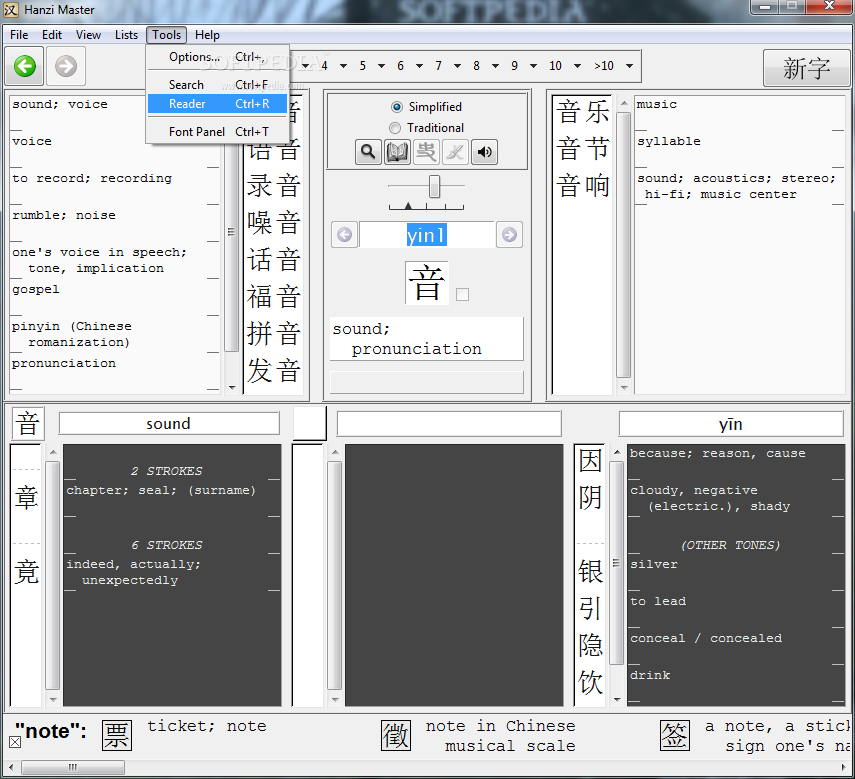The image size is (855, 779).
Task: Select the character 饮 in the yīn list
Action: [590, 683]
